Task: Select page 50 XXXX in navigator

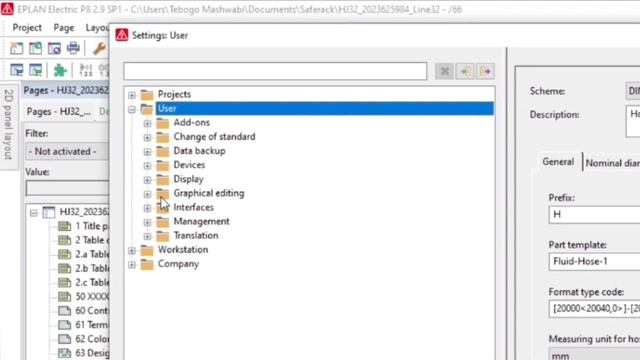Action: 92,297
